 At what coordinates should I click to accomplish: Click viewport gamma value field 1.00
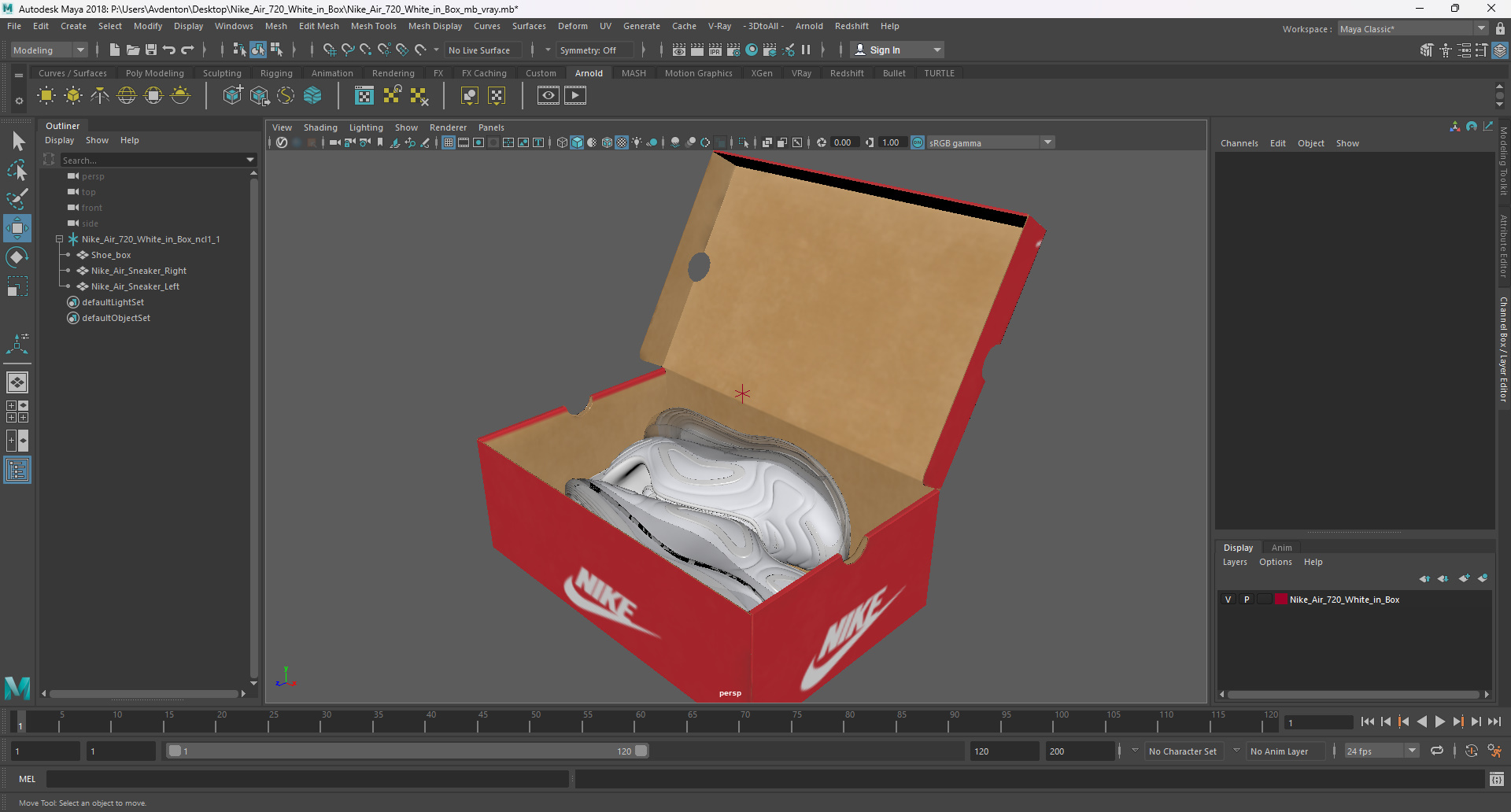tap(891, 142)
